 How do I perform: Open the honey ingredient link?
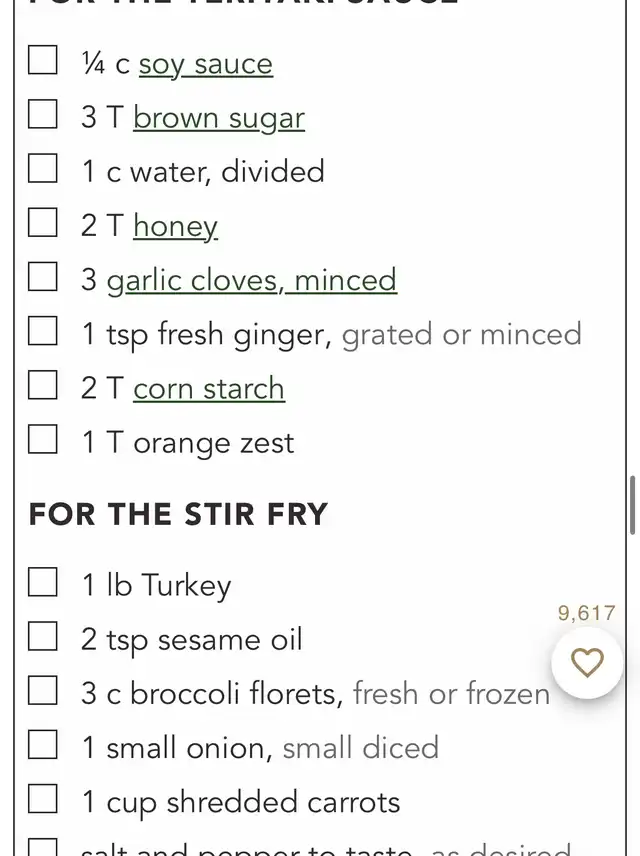pos(175,227)
